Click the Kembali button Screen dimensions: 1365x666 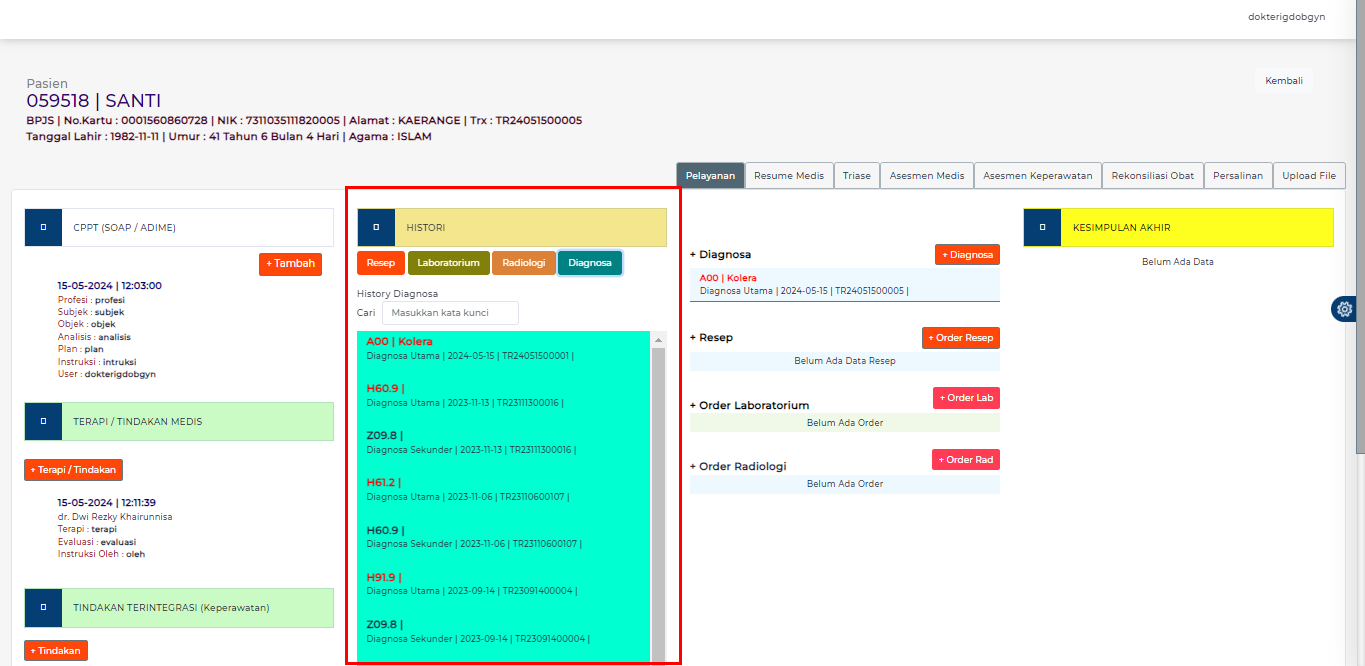1284,80
